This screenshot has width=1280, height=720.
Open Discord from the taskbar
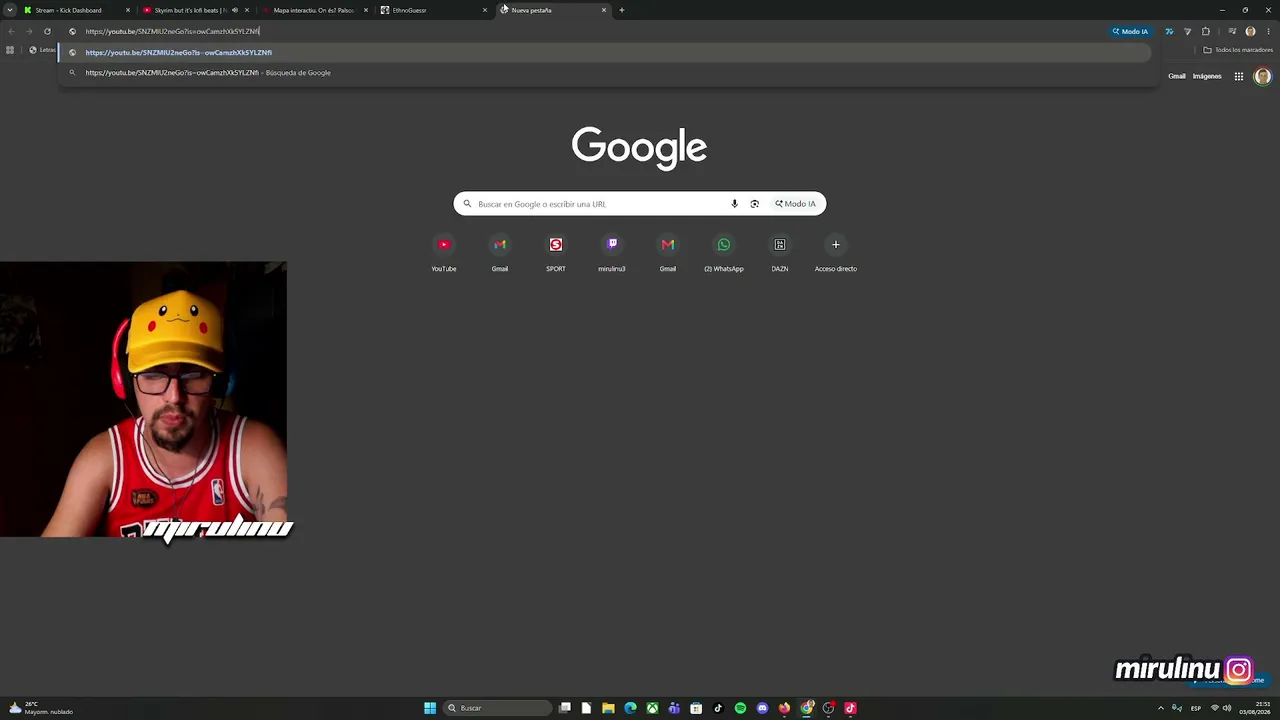pyautogui.click(x=762, y=708)
